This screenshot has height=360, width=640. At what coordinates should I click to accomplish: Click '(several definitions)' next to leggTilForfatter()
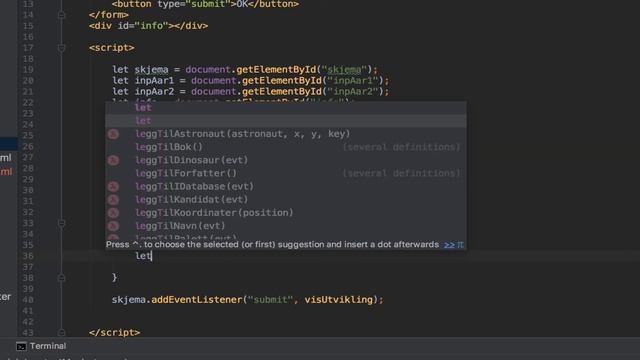pos(401,173)
